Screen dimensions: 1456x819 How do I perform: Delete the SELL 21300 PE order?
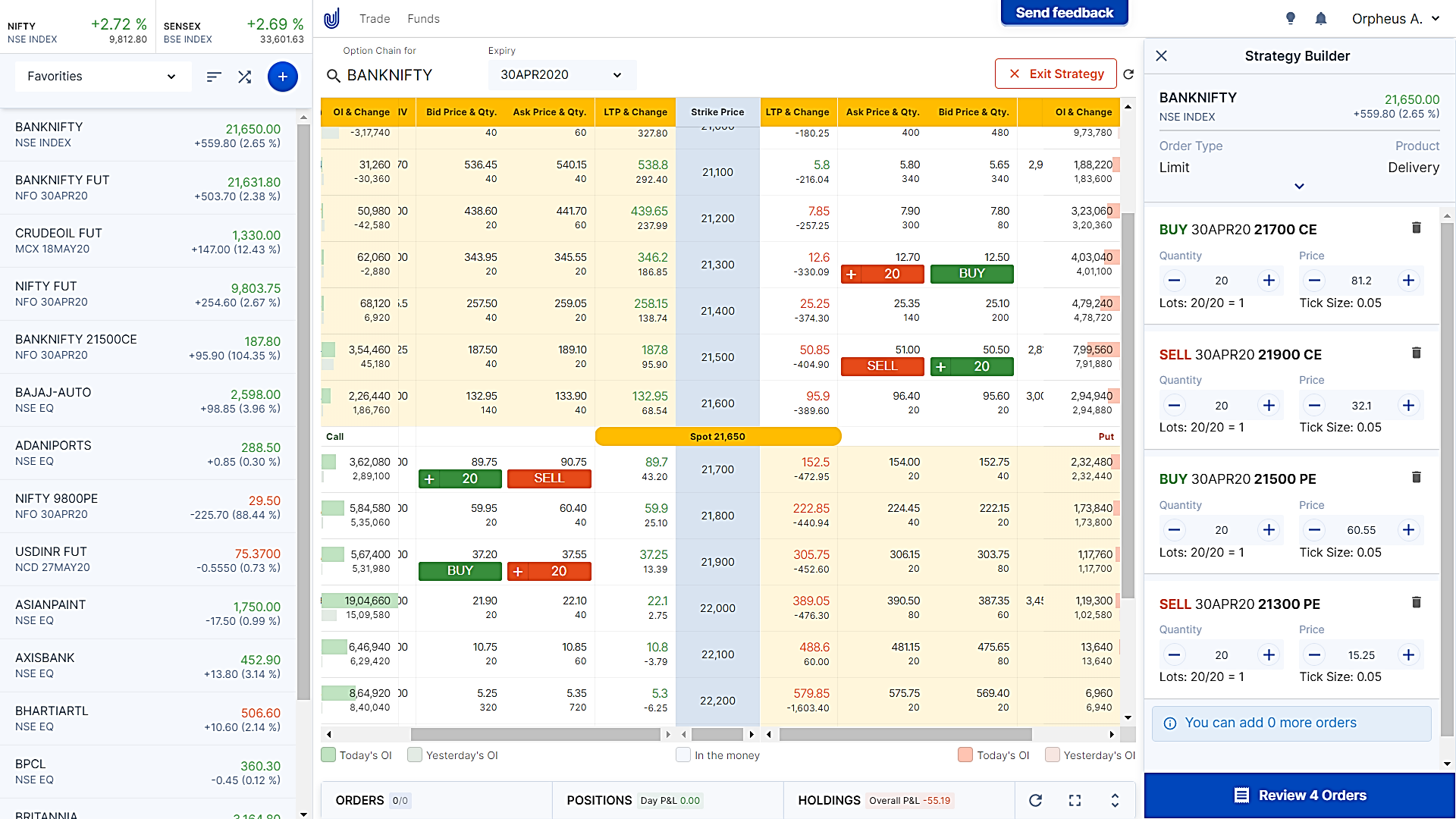tap(1416, 603)
